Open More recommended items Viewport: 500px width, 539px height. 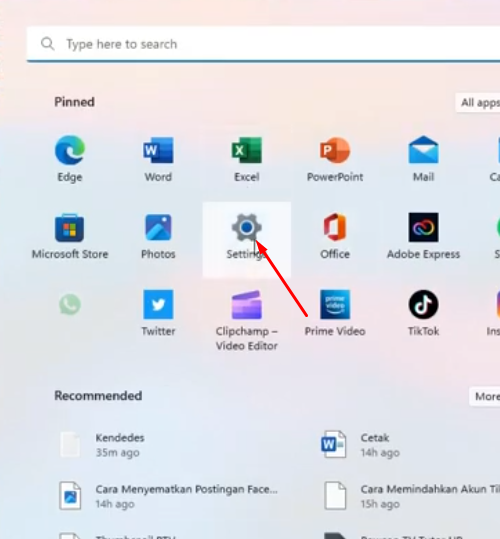pos(485,396)
